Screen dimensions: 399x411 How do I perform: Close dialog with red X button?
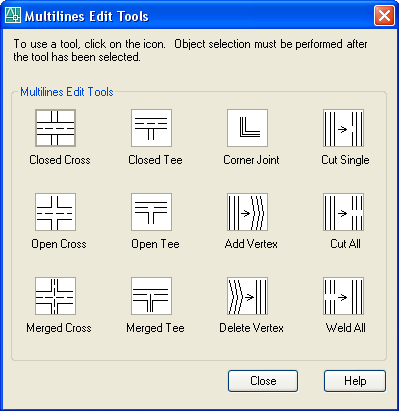[x=384, y=16]
